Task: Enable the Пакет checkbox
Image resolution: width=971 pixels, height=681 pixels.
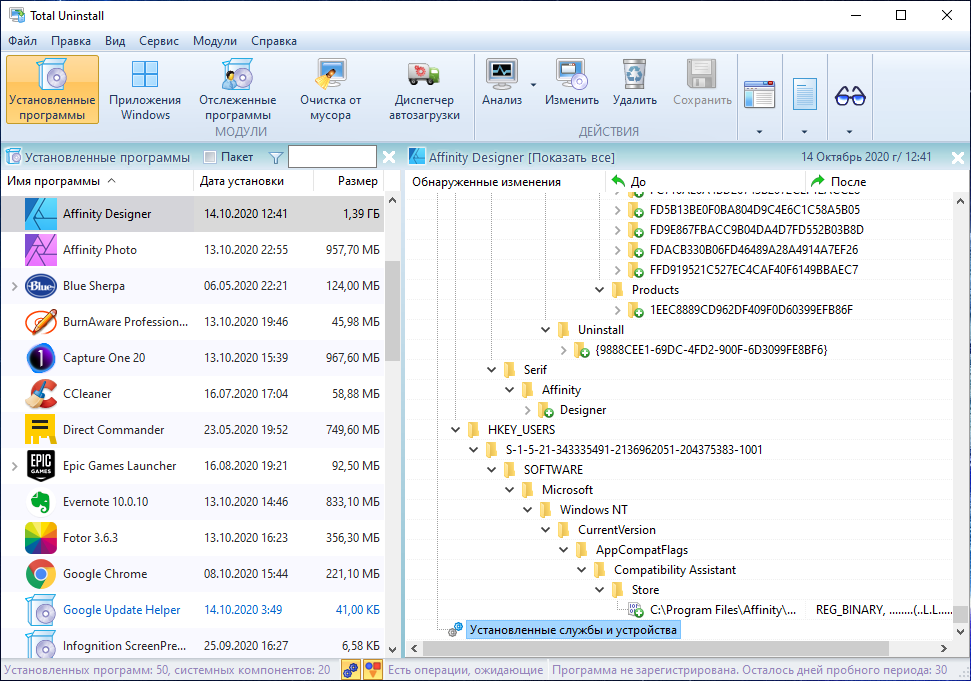Action: (x=210, y=157)
